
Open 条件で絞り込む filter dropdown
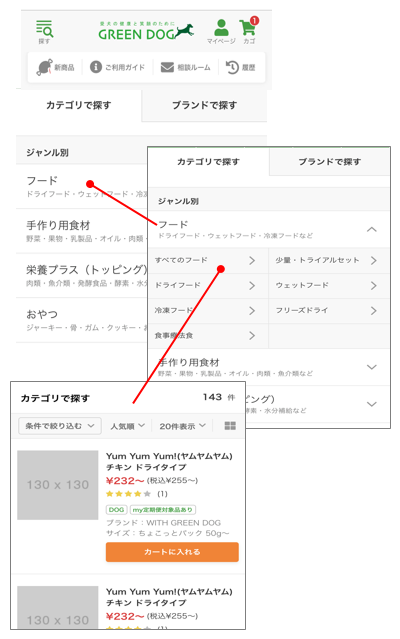pos(60,426)
